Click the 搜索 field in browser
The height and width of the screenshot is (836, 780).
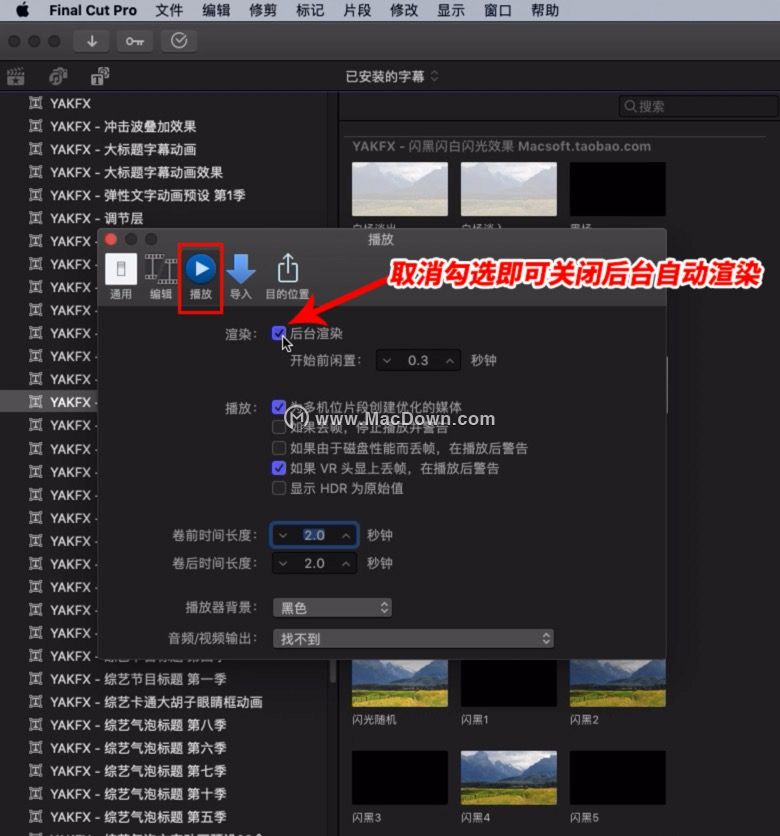697,107
